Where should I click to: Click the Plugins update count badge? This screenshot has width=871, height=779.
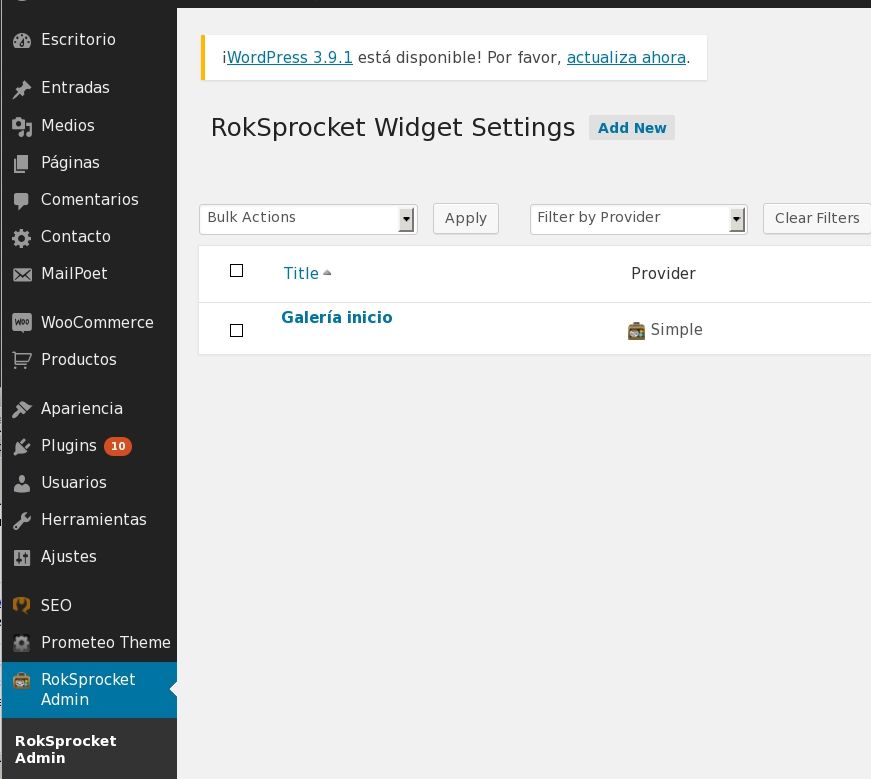click(x=118, y=446)
